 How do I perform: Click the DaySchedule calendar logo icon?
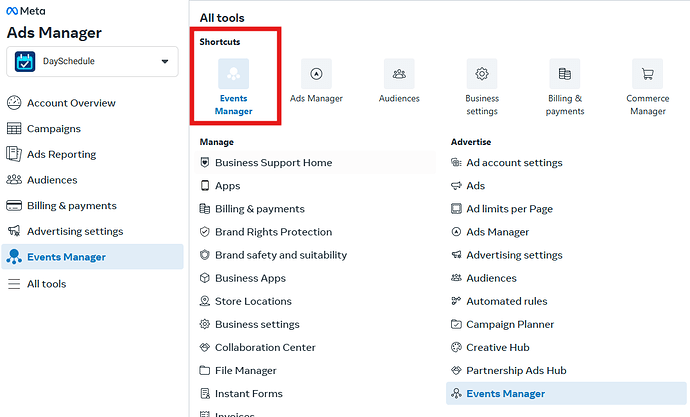coord(25,61)
